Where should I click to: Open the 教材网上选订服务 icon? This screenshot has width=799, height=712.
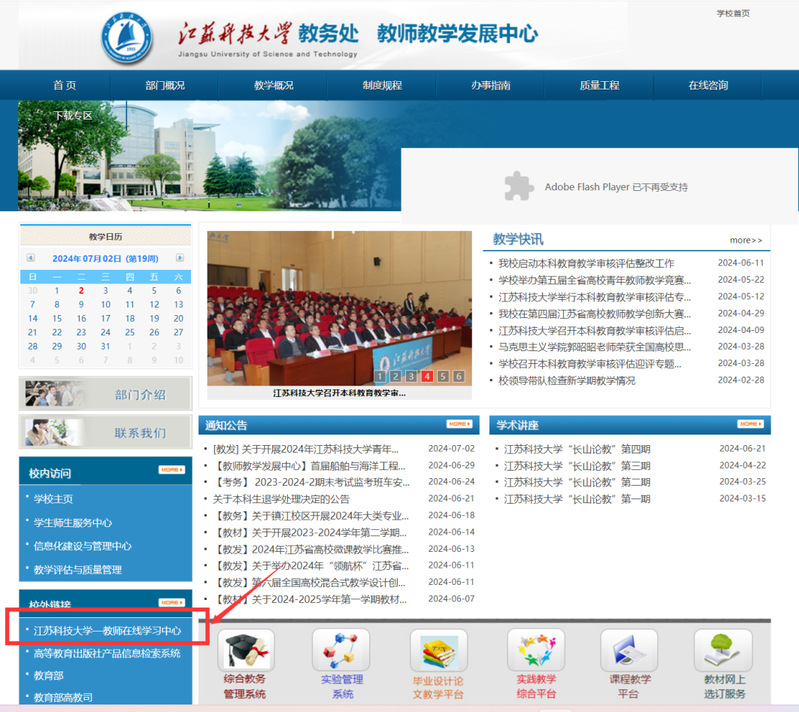coord(724,650)
